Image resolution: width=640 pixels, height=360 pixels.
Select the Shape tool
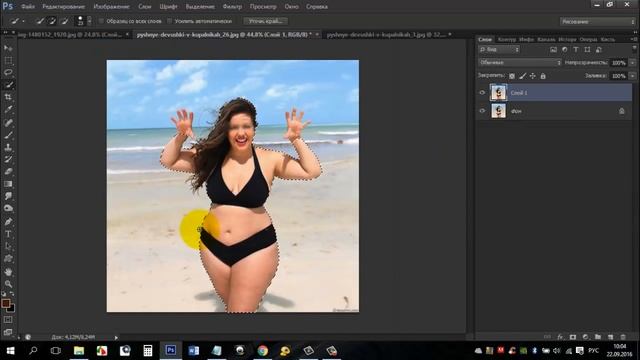click(8, 259)
